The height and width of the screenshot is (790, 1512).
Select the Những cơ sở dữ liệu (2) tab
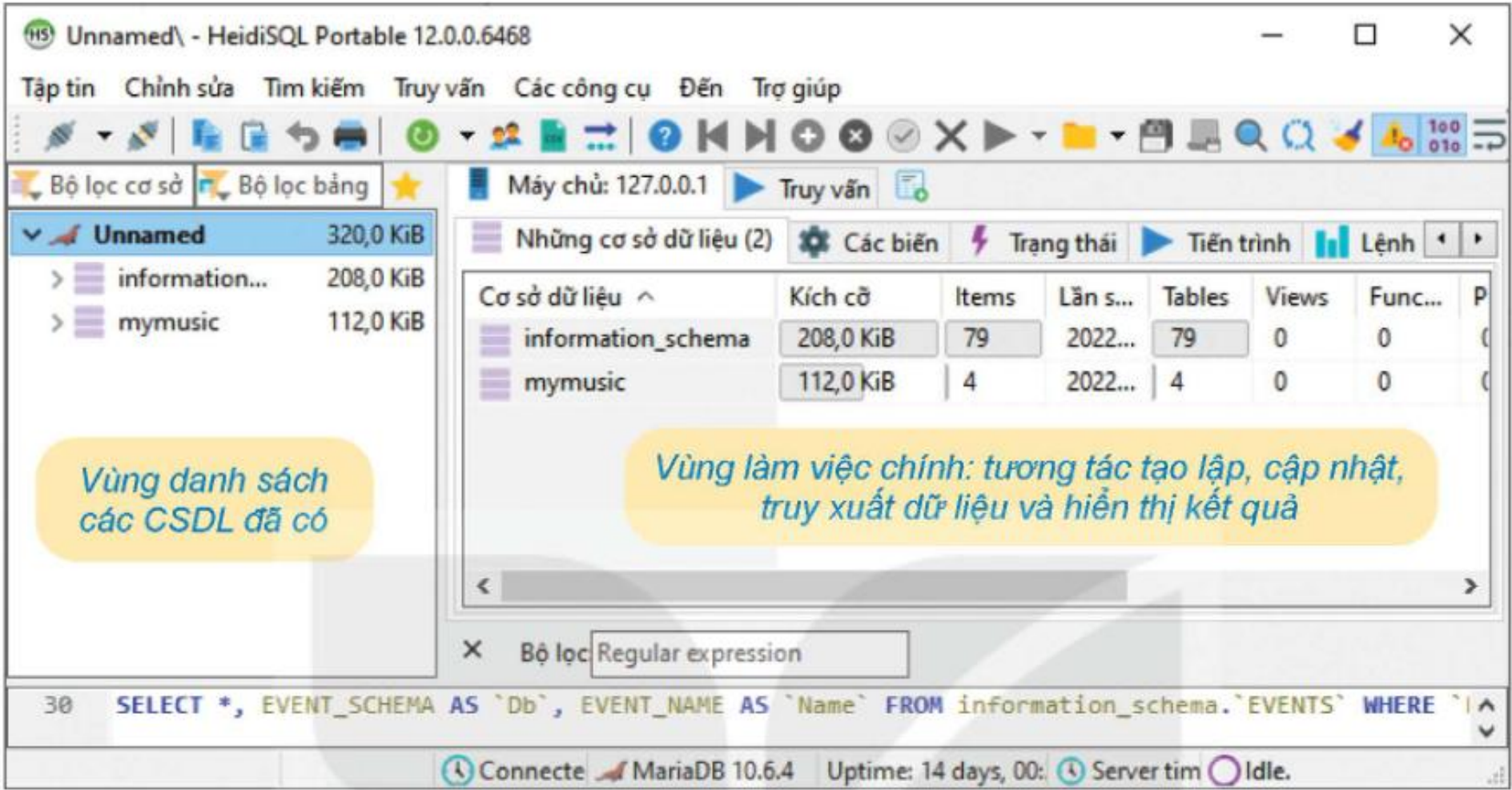(x=621, y=239)
